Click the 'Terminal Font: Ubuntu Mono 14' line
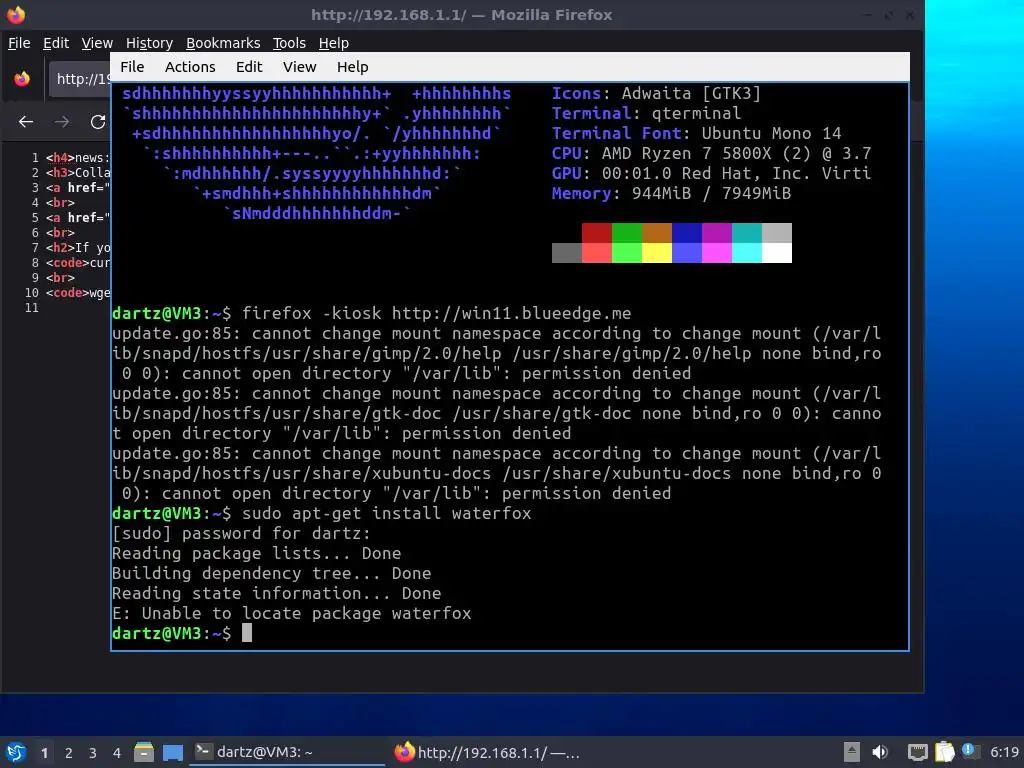The image size is (1024, 768). coord(697,133)
